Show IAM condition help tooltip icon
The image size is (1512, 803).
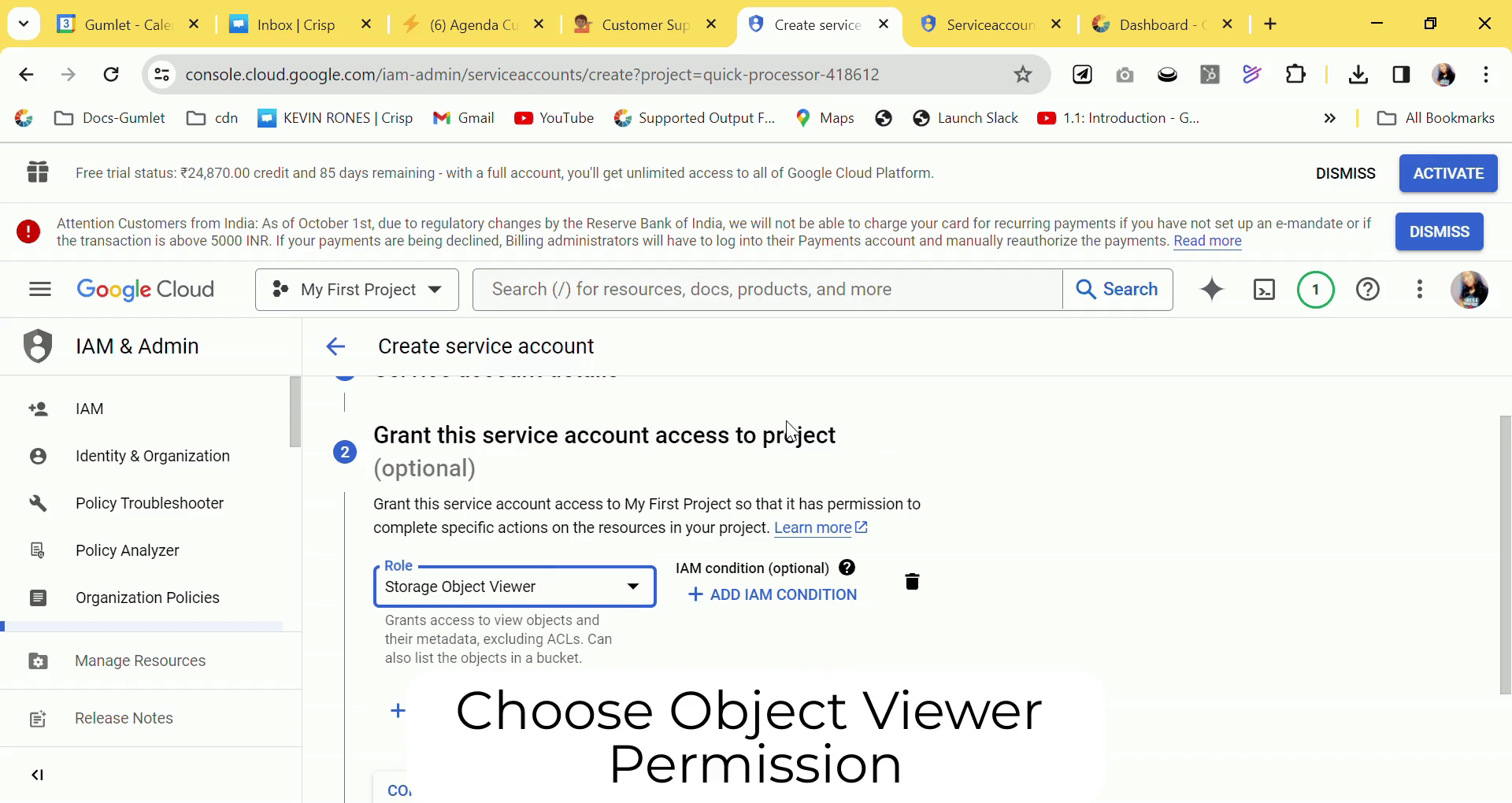(x=847, y=568)
